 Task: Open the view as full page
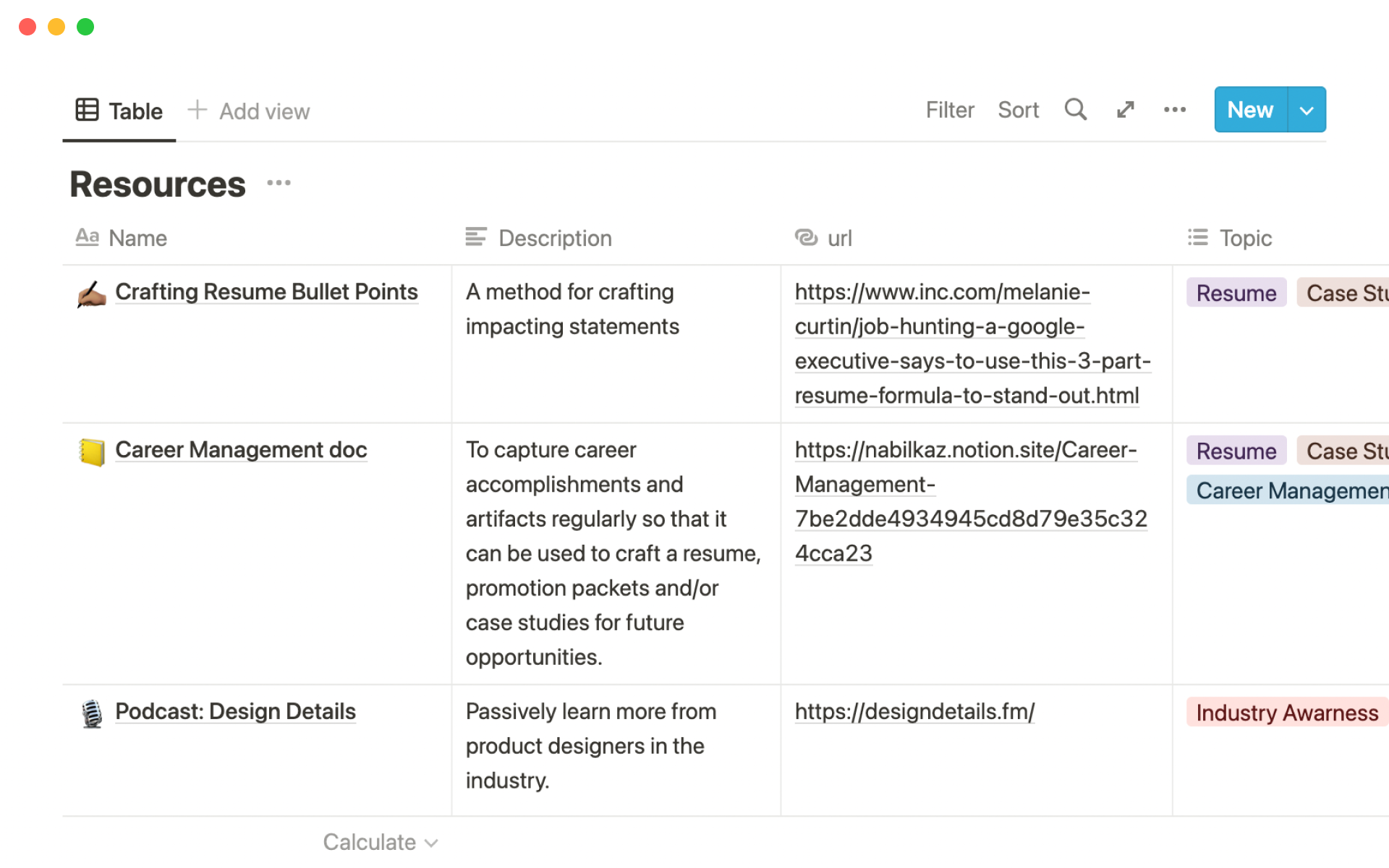click(x=1125, y=110)
